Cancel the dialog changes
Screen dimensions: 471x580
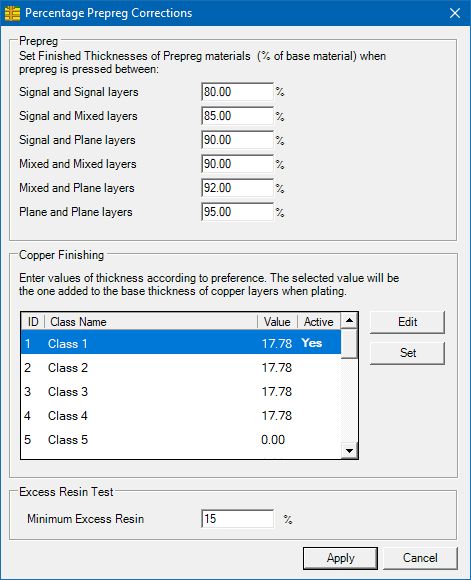point(420,558)
